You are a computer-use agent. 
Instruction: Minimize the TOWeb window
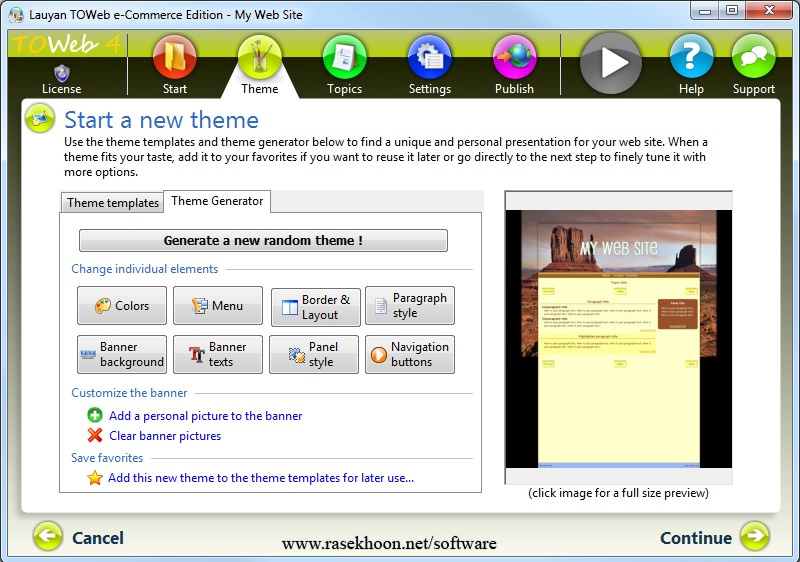pos(706,10)
